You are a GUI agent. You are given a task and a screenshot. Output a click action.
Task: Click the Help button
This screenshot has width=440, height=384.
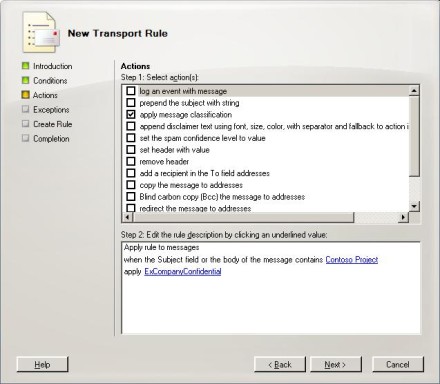coord(42,364)
